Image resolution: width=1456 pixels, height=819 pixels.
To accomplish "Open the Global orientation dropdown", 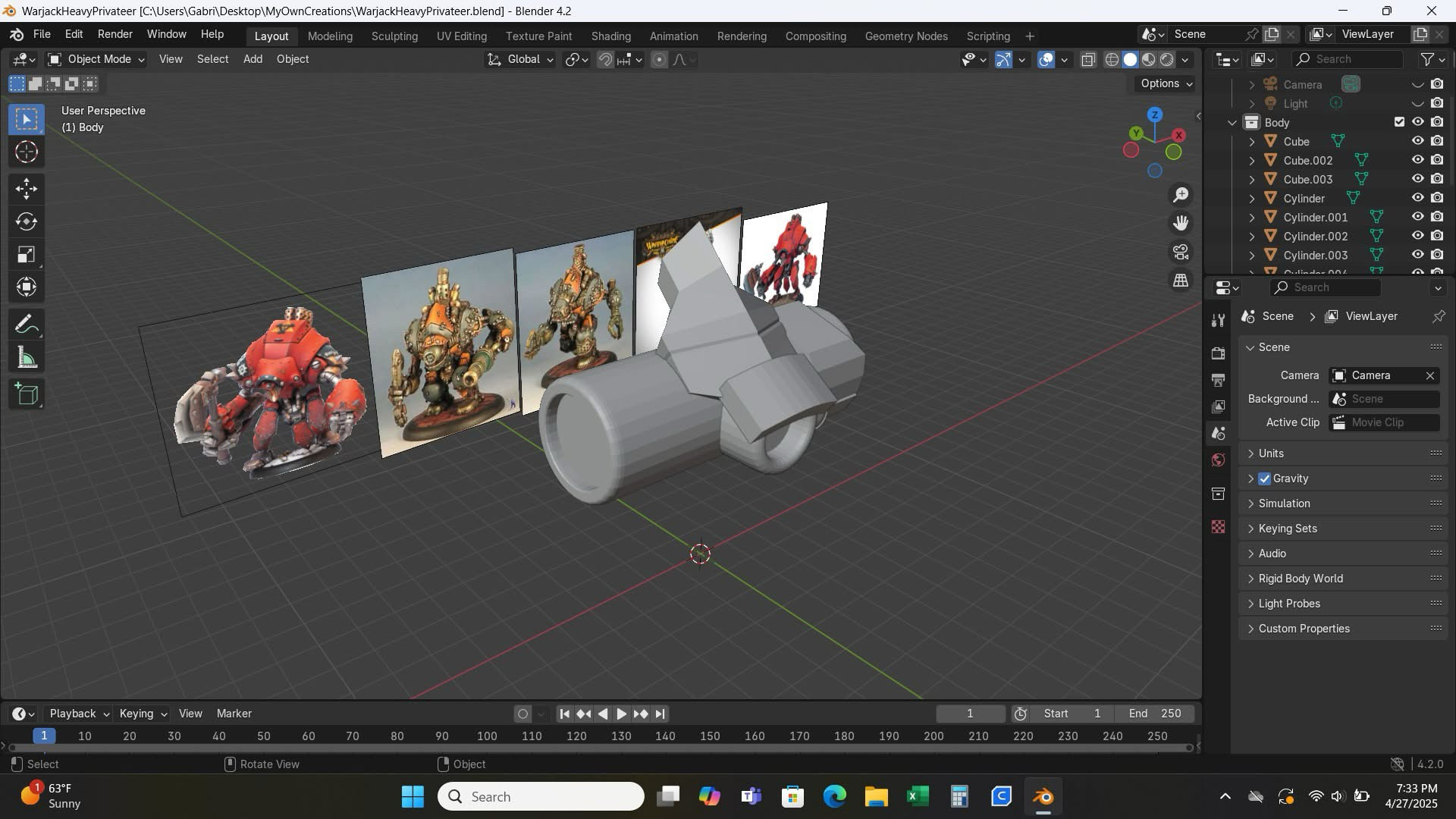I will (520, 59).
